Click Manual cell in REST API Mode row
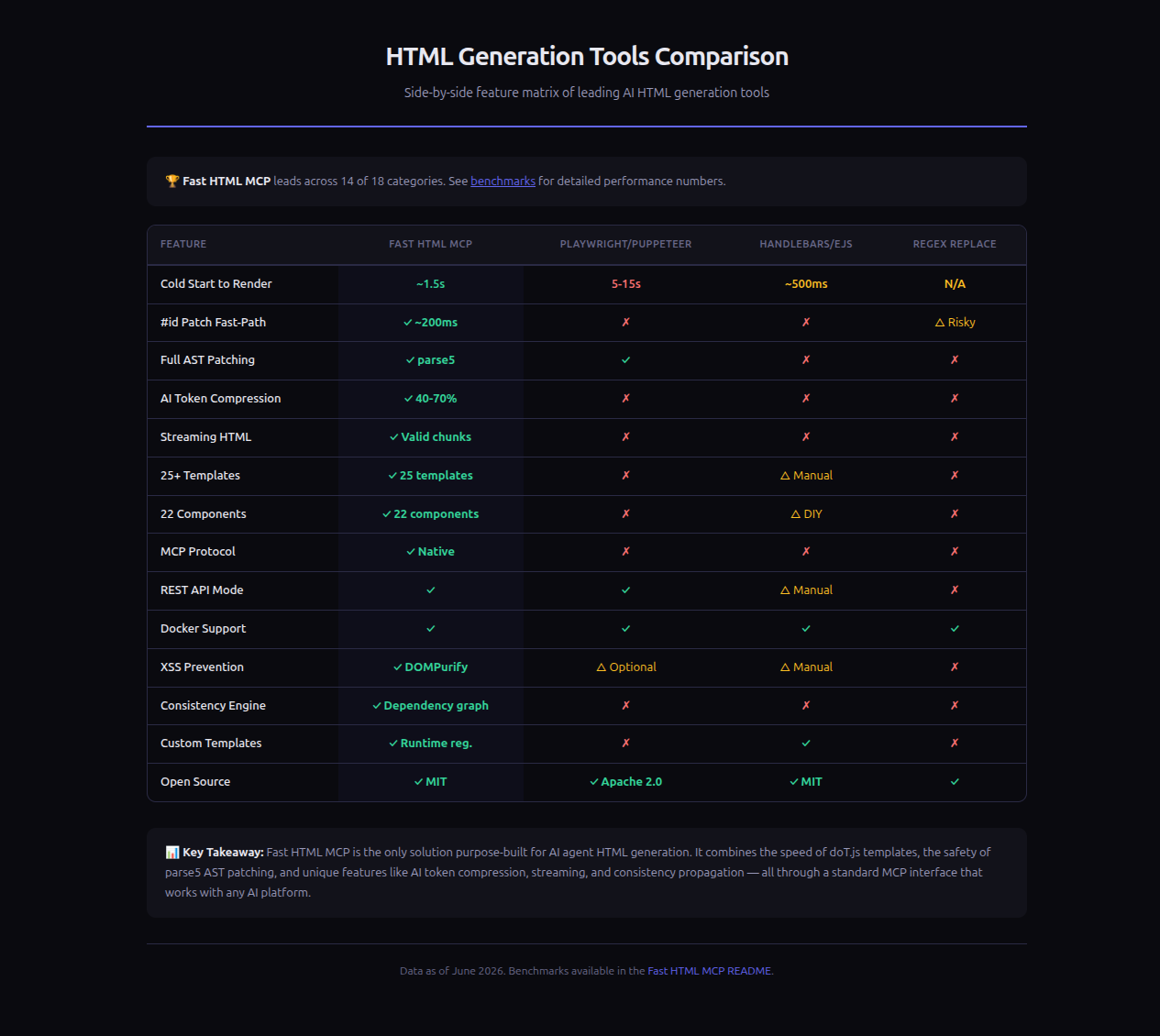The height and width of the screenshot is (1036, 1160). [806, 590]
